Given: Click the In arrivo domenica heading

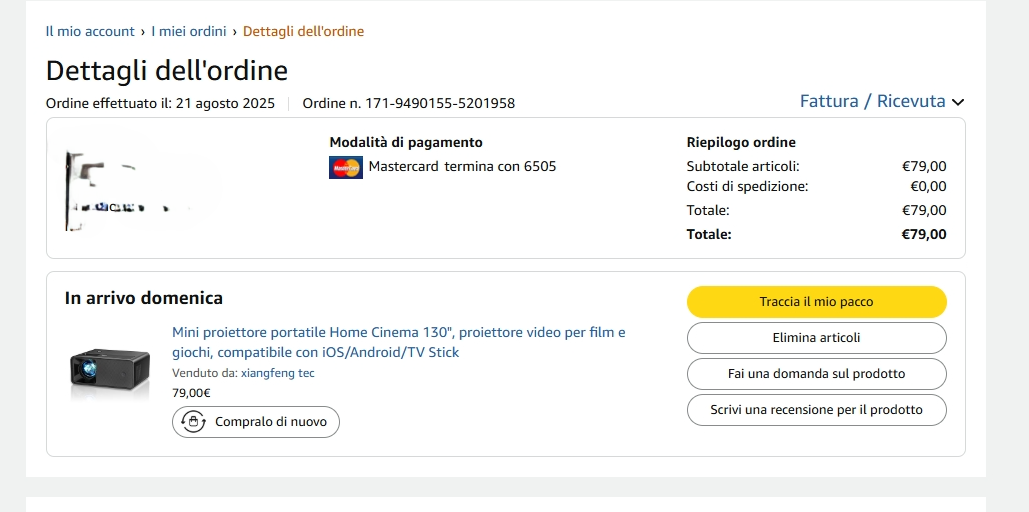Looking at the screenshot, I should (144, 298).
